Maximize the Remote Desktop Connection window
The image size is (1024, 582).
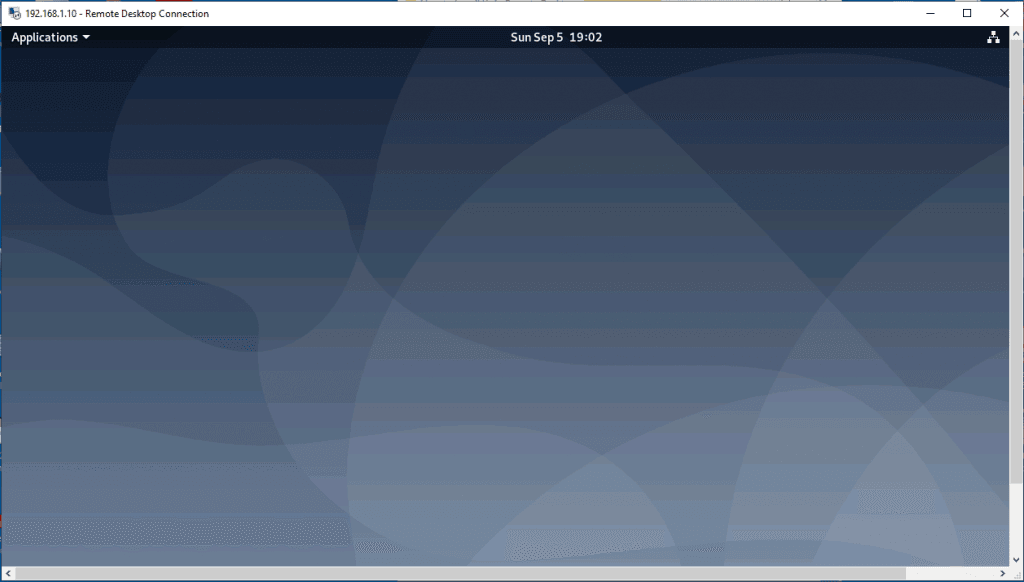click(x=967, y=14)
